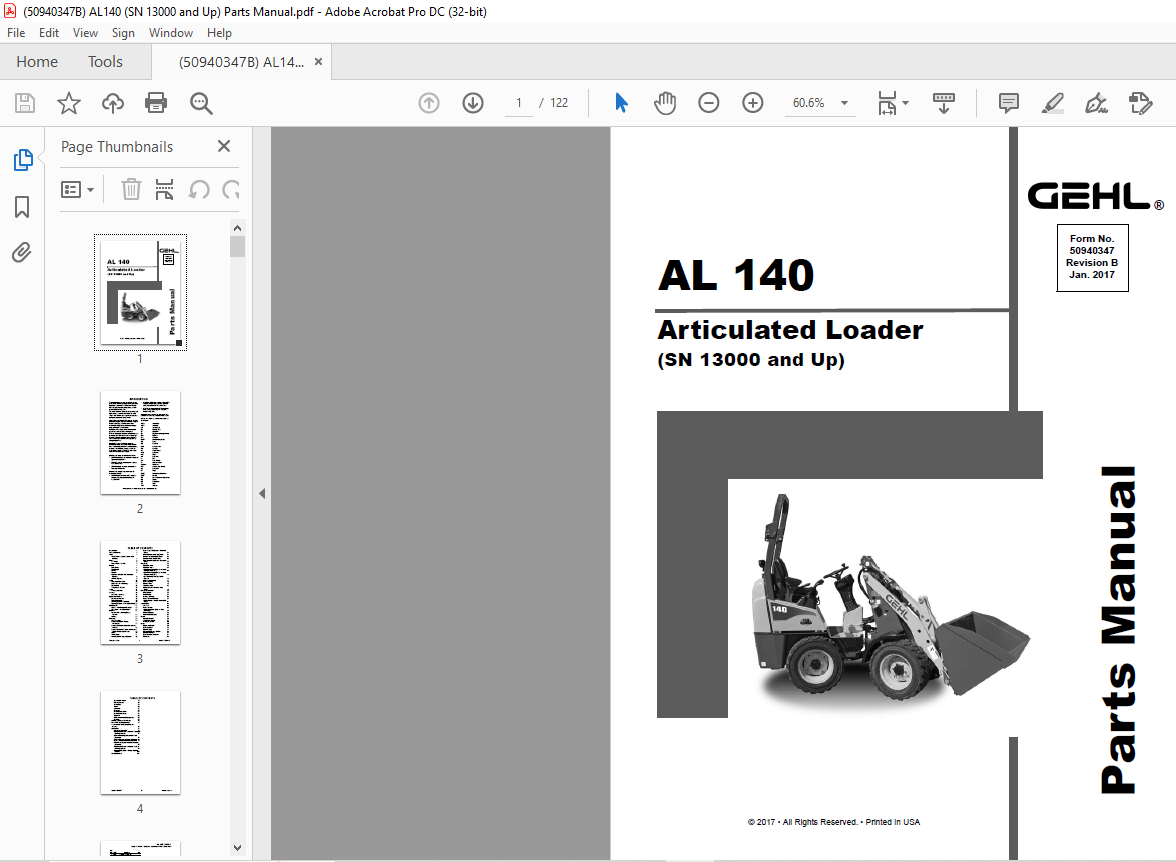This screenshot has width=1176, height=862.
Task: Click thumbnails scrollbar up arrow
Action: pyautogui.click(x=238, y=227)
